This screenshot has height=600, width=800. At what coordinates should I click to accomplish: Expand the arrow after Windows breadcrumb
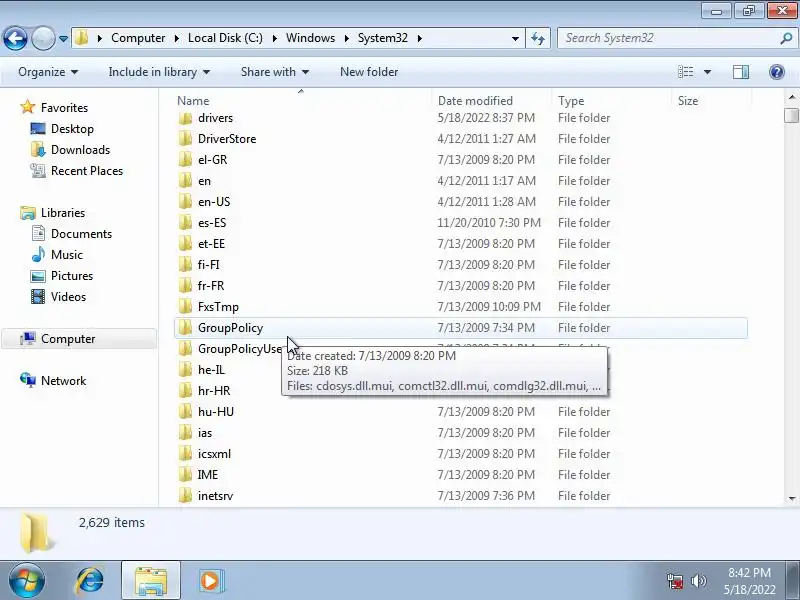coord(347,38)
